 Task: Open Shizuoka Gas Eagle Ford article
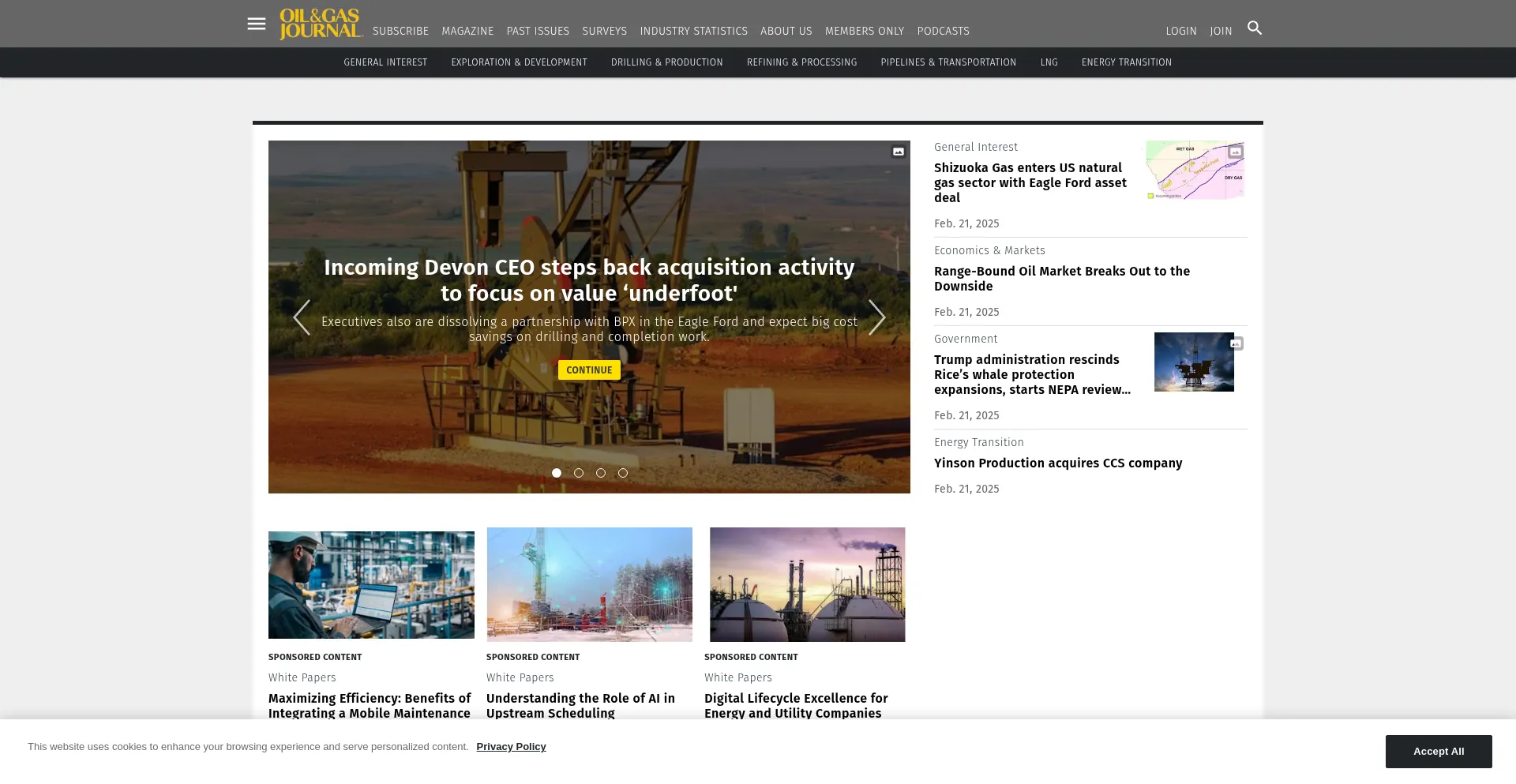[x=1030, y=182]
